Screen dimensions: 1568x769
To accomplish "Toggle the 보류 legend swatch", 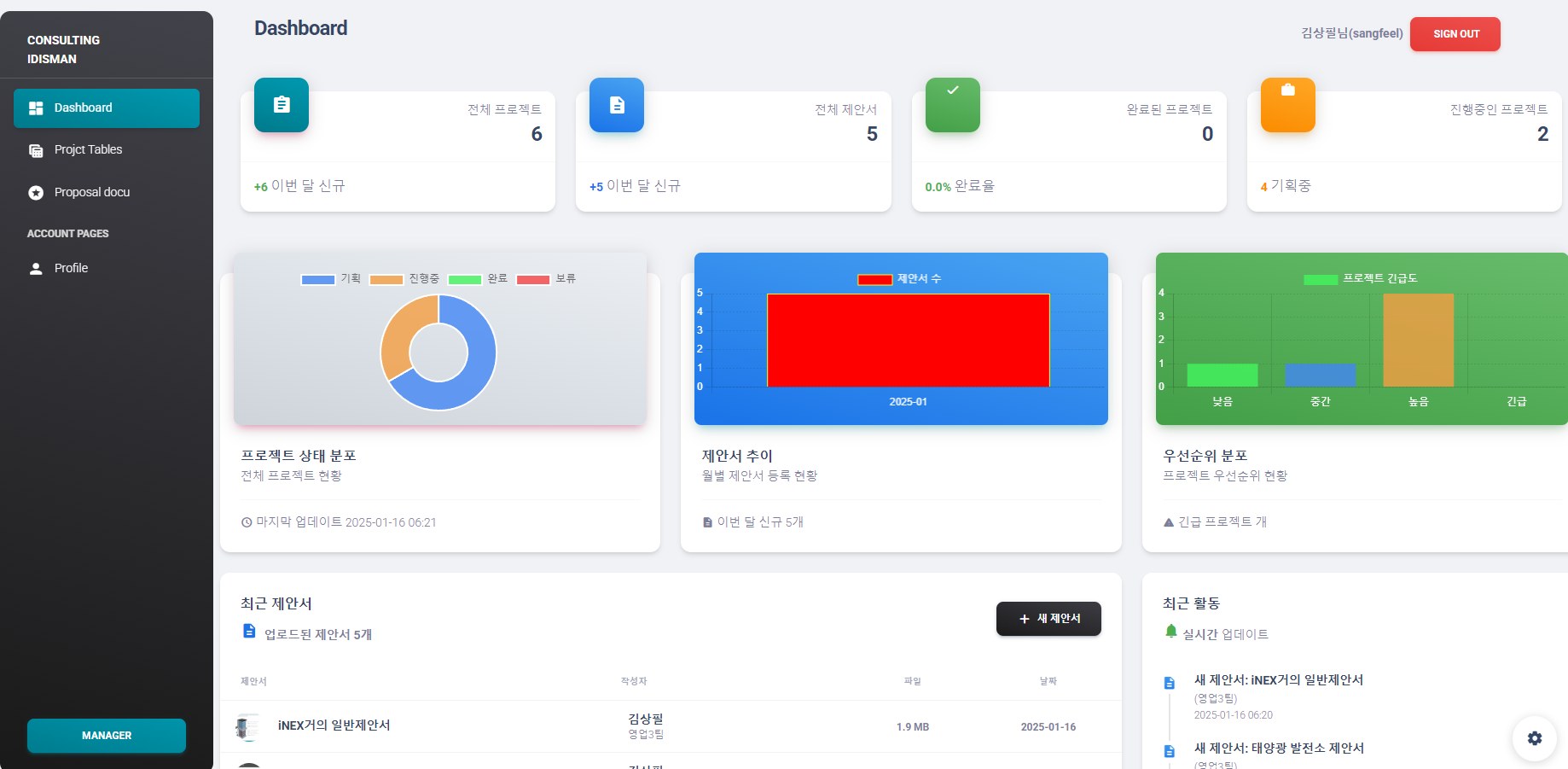I will [533, 279].
